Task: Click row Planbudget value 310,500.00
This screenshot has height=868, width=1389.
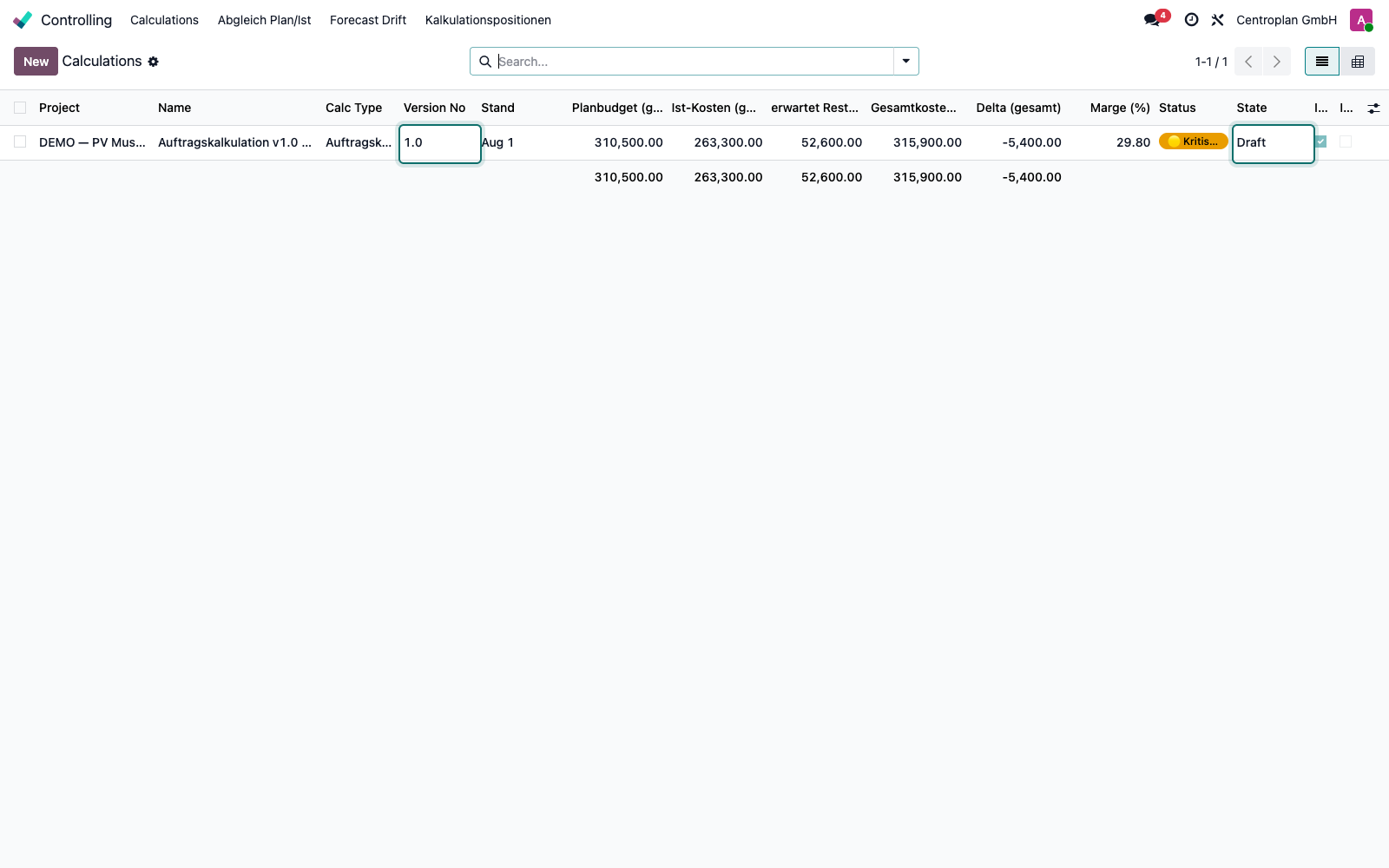Action: (x=629, y=142)
